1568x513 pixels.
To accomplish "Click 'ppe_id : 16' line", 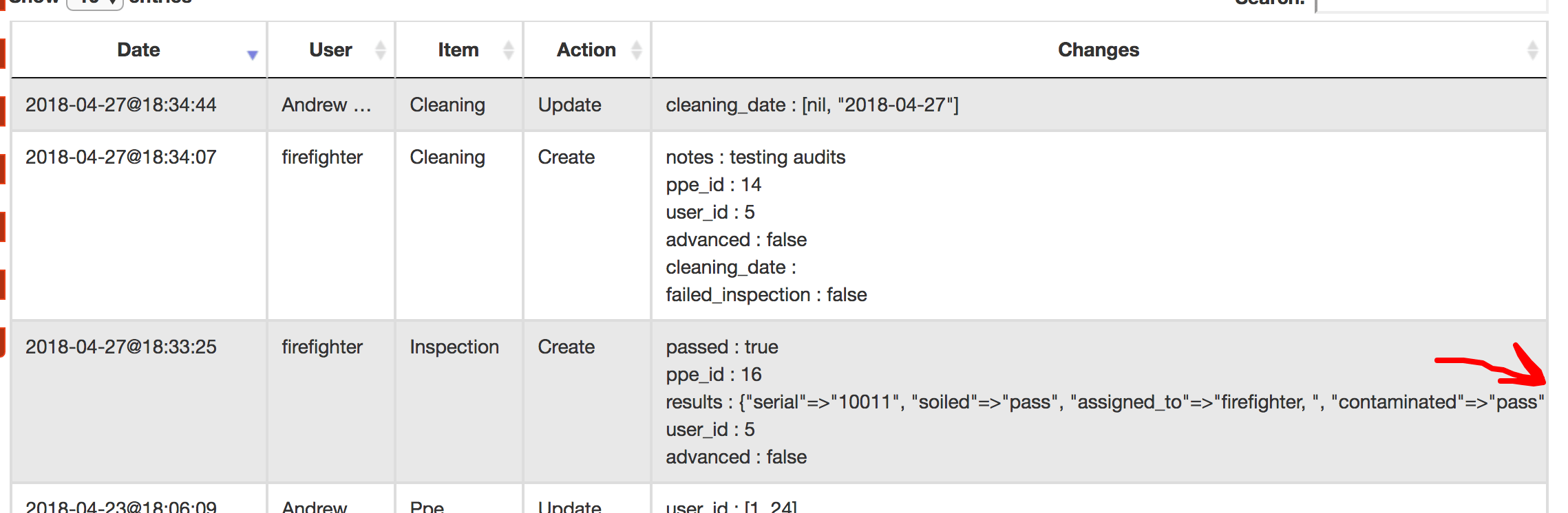I will click(714, 374).
